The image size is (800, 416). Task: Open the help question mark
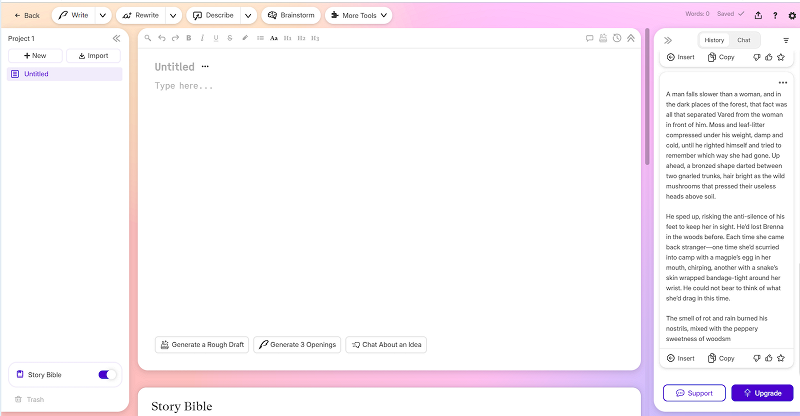[775, 15]
